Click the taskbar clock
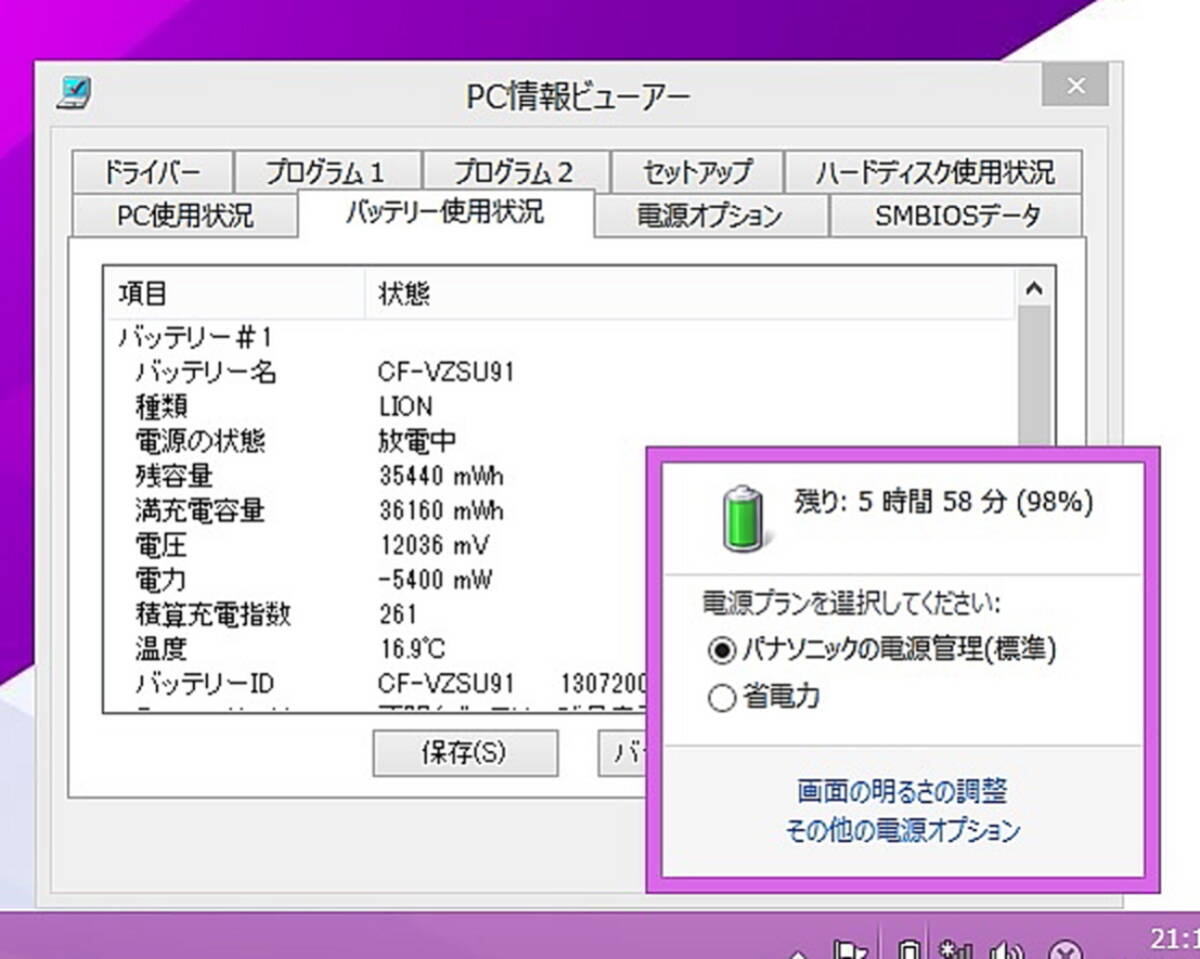 (x=1174, y=940)
